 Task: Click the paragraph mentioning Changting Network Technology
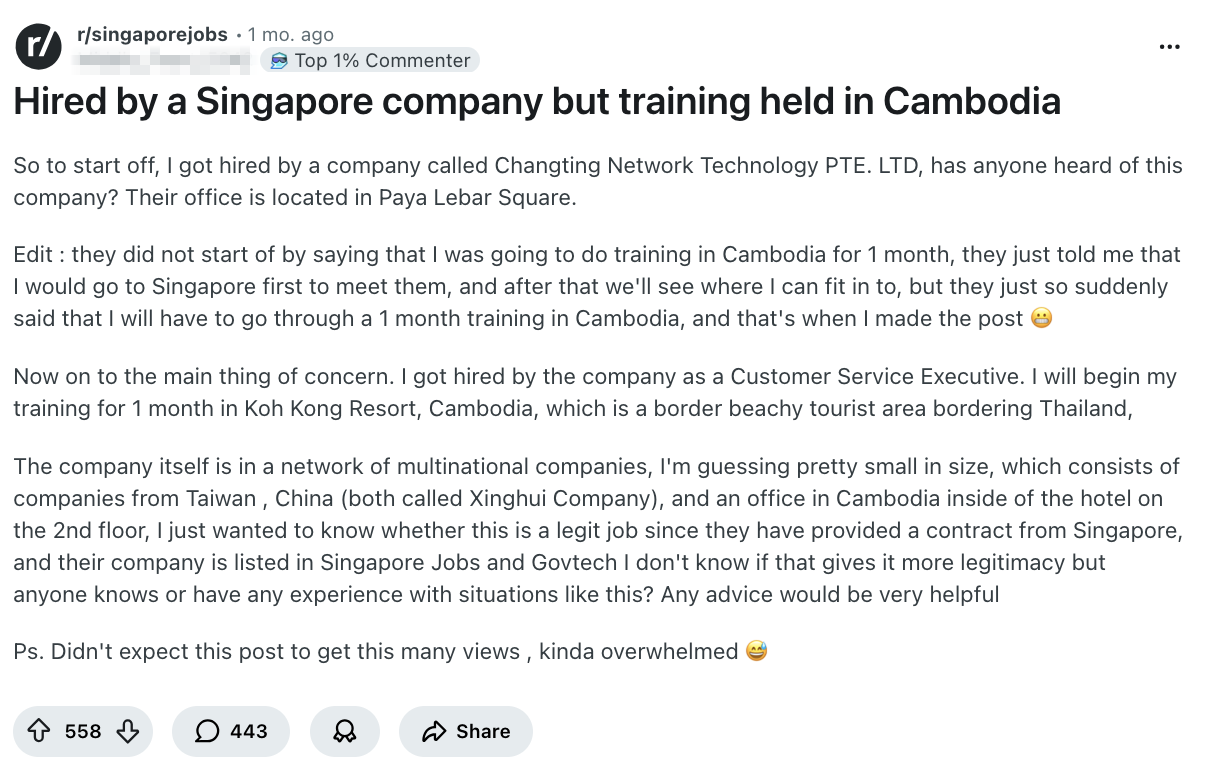click(597, 181)
